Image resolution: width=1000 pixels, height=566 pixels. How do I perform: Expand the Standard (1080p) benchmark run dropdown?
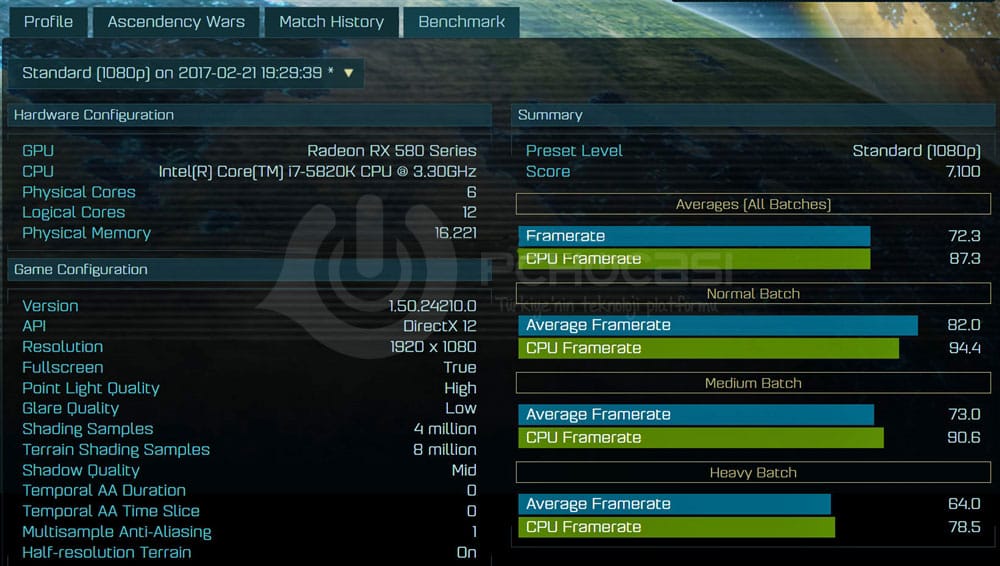(x=188, y=72)
